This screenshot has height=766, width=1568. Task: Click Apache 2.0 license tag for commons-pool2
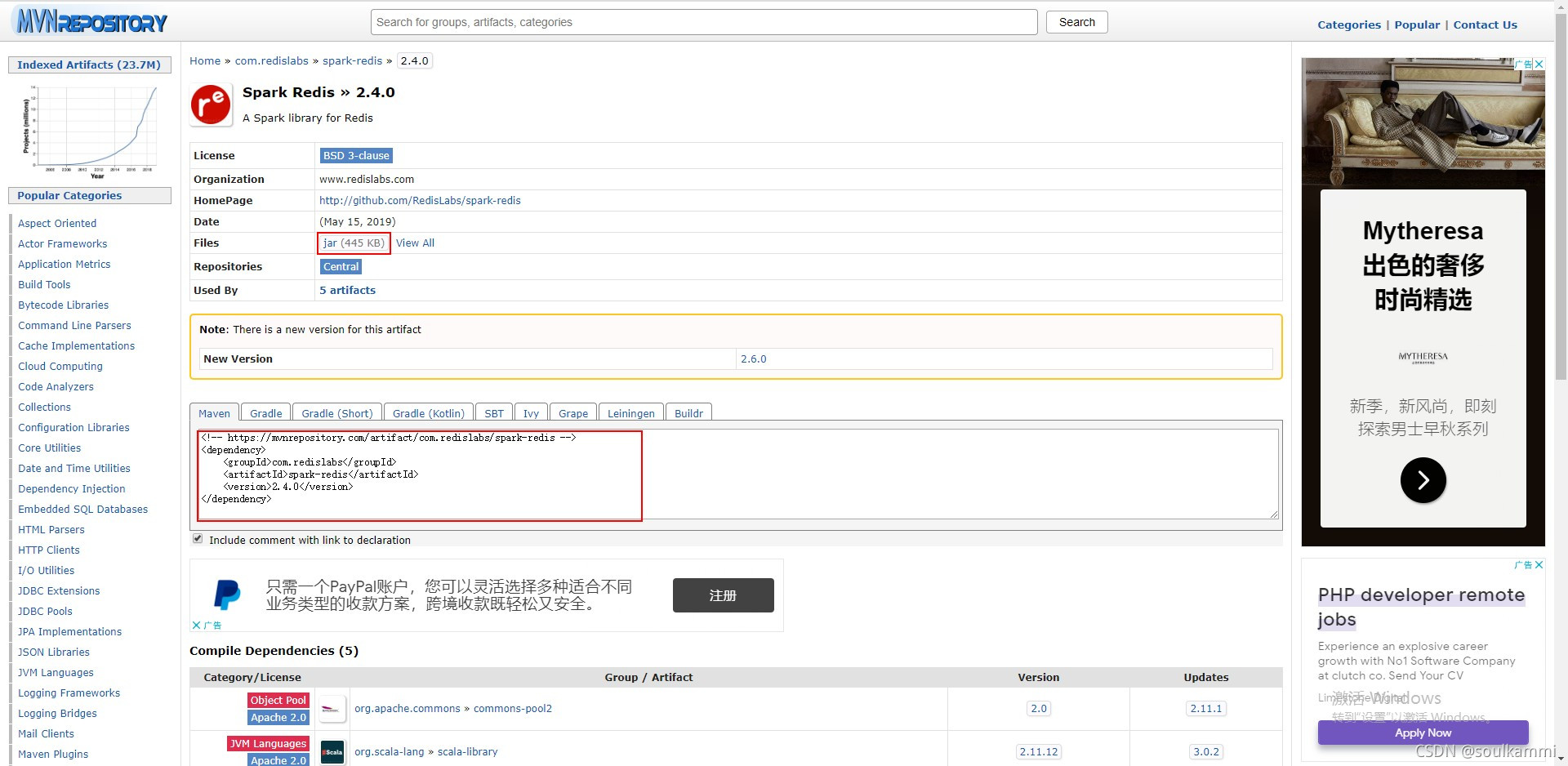pos(278,717)
